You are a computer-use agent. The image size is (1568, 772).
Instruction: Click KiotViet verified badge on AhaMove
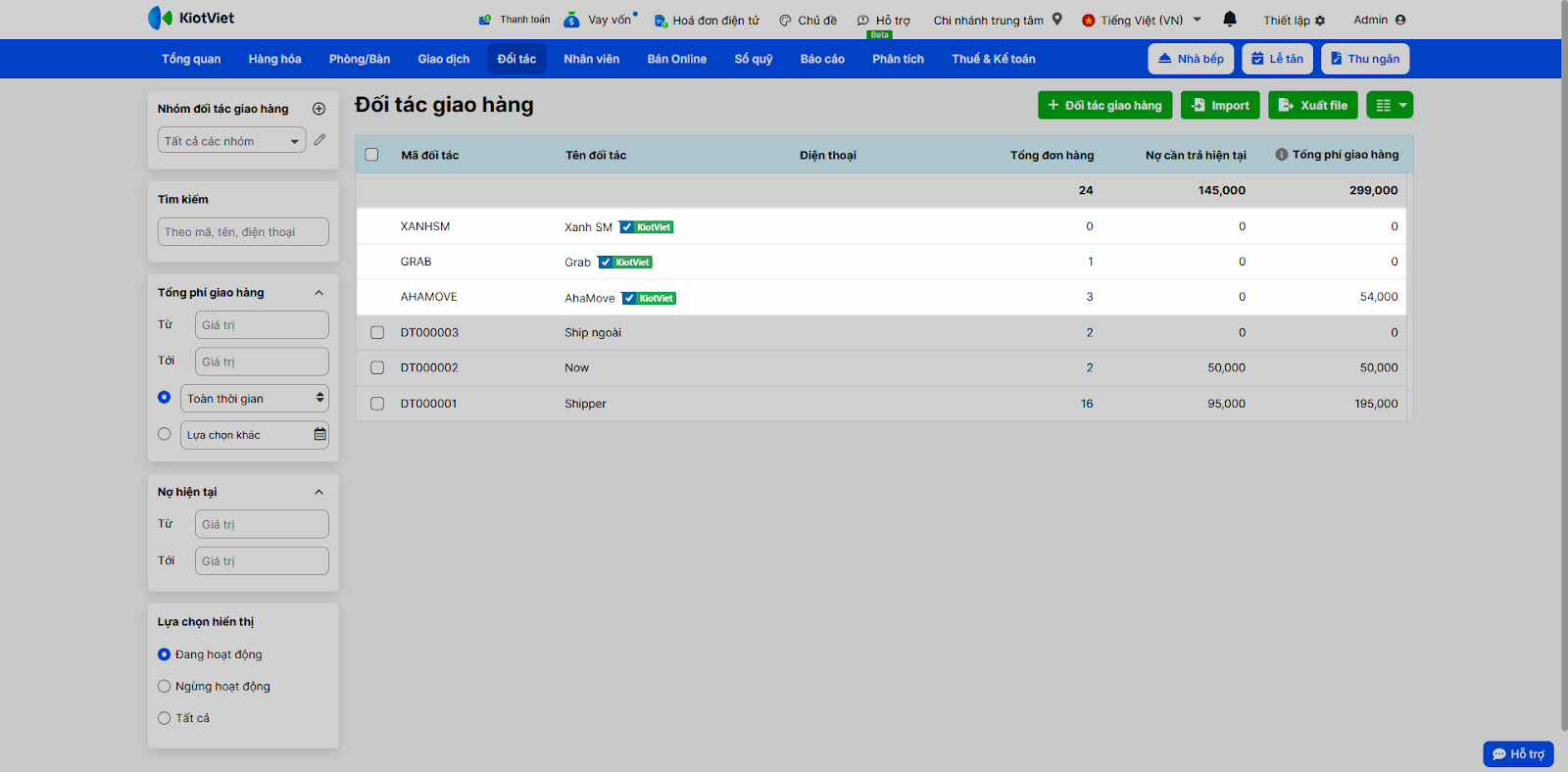pos(649,298)
